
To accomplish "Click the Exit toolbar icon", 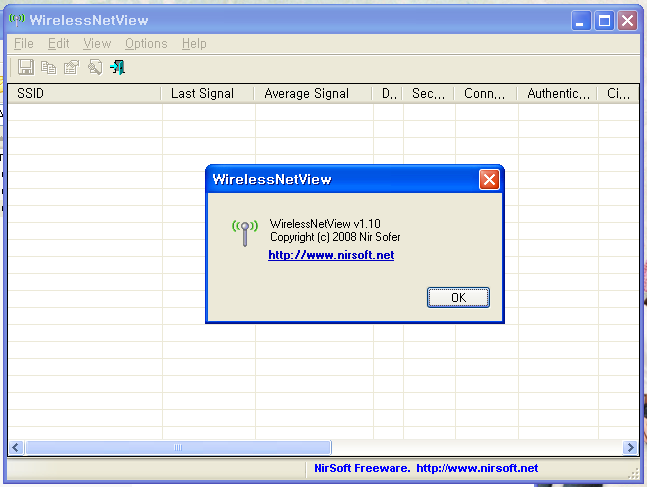I will tap(118, 67).
